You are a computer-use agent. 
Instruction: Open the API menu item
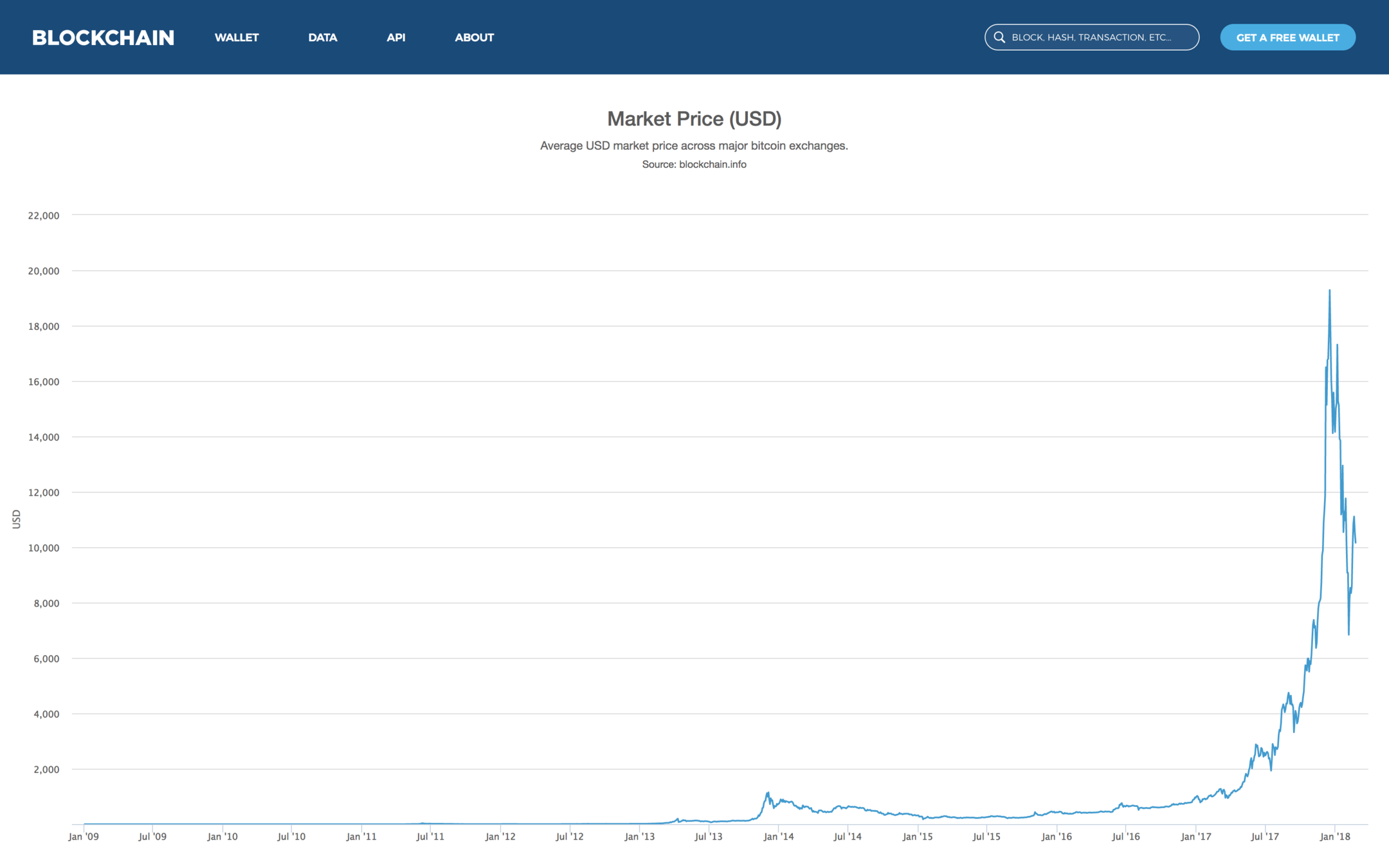[395, 37]
